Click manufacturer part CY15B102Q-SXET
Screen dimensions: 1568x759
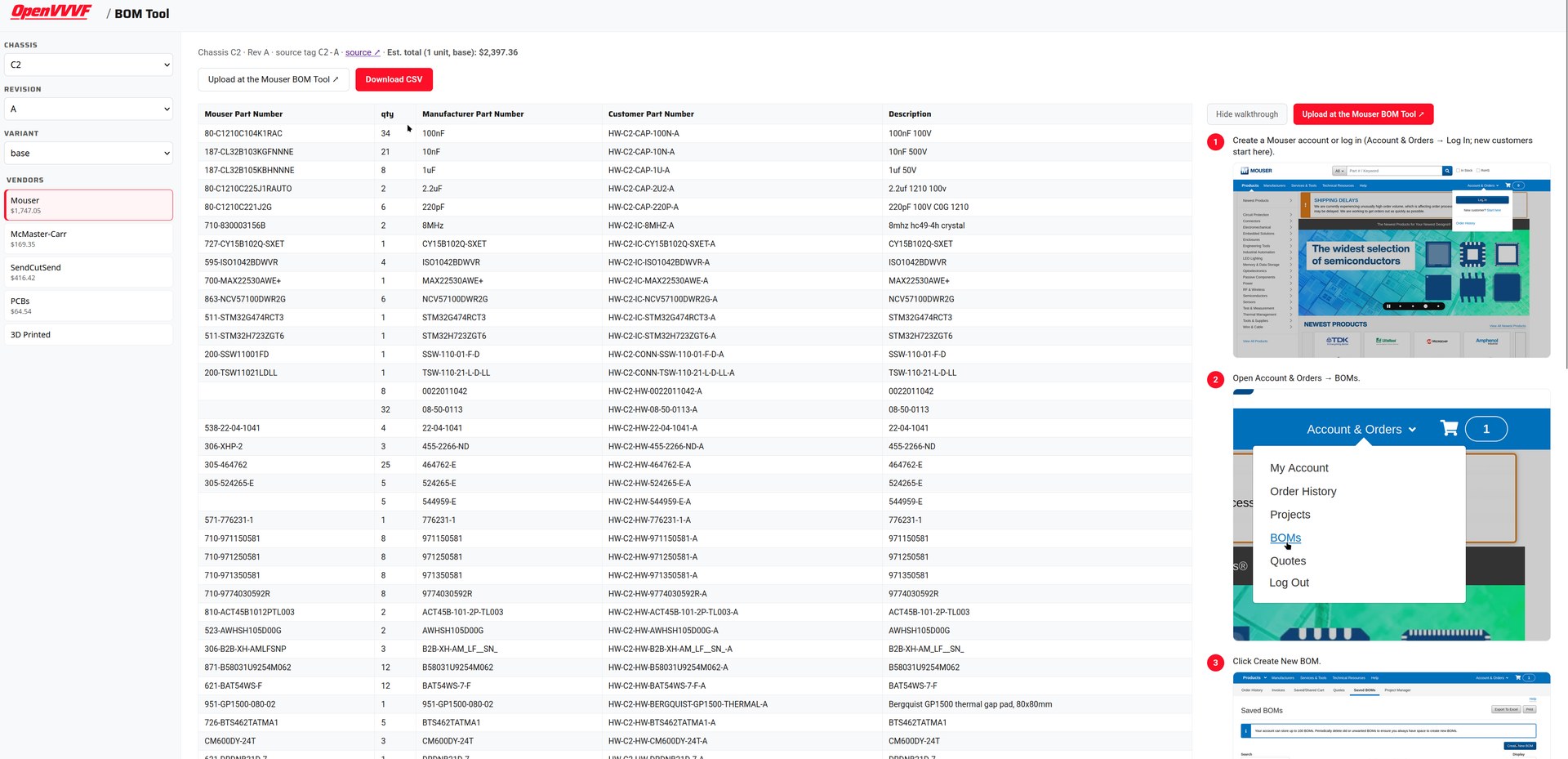coord(454,244)
